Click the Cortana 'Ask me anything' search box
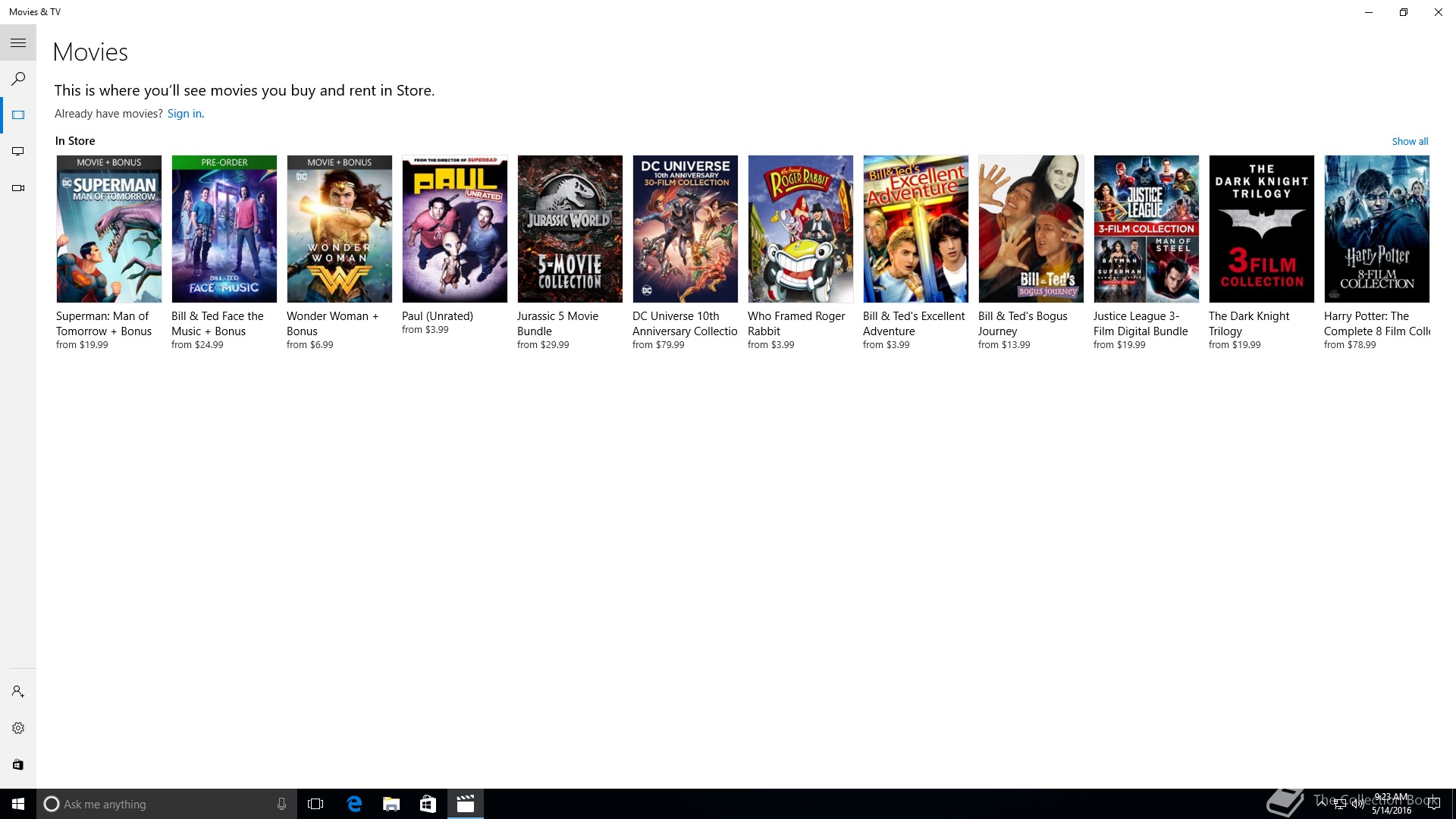 [166, 804]
